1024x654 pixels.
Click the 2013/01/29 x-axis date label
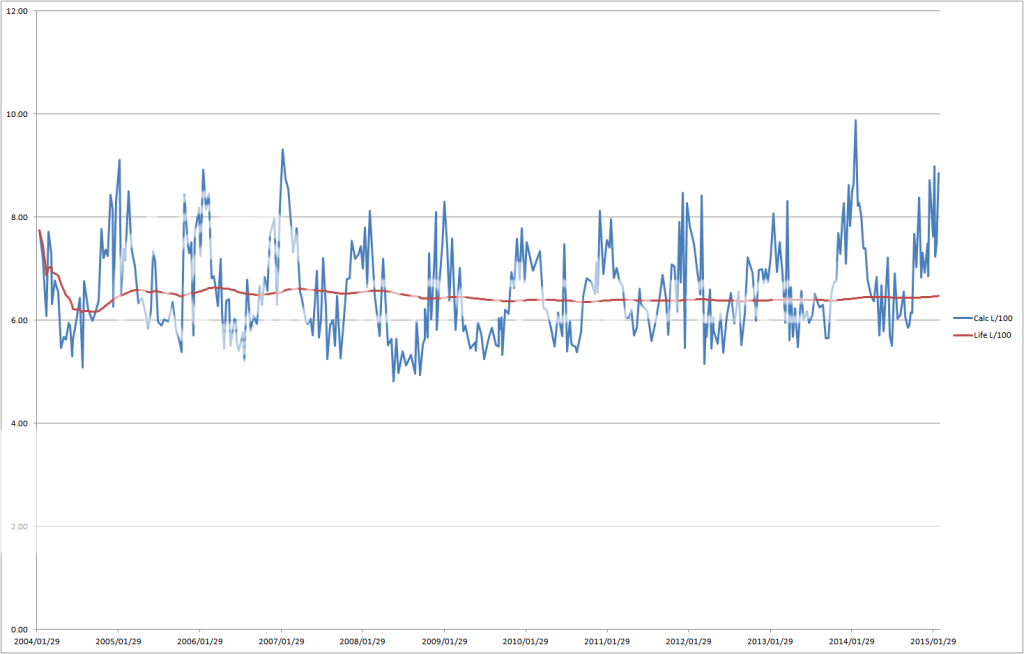tap(770, 642)
